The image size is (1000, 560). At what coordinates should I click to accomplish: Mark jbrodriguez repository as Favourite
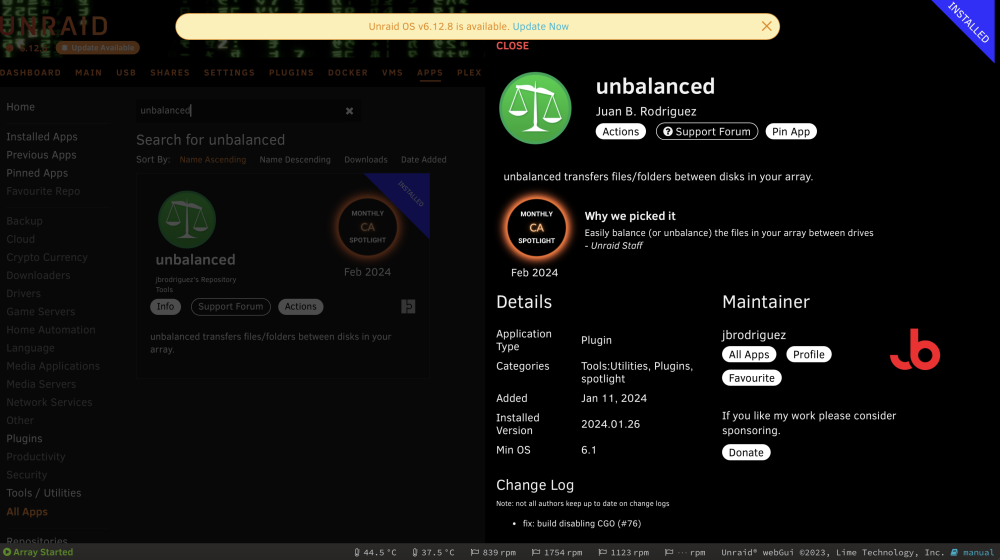click(x=751, y=378)
